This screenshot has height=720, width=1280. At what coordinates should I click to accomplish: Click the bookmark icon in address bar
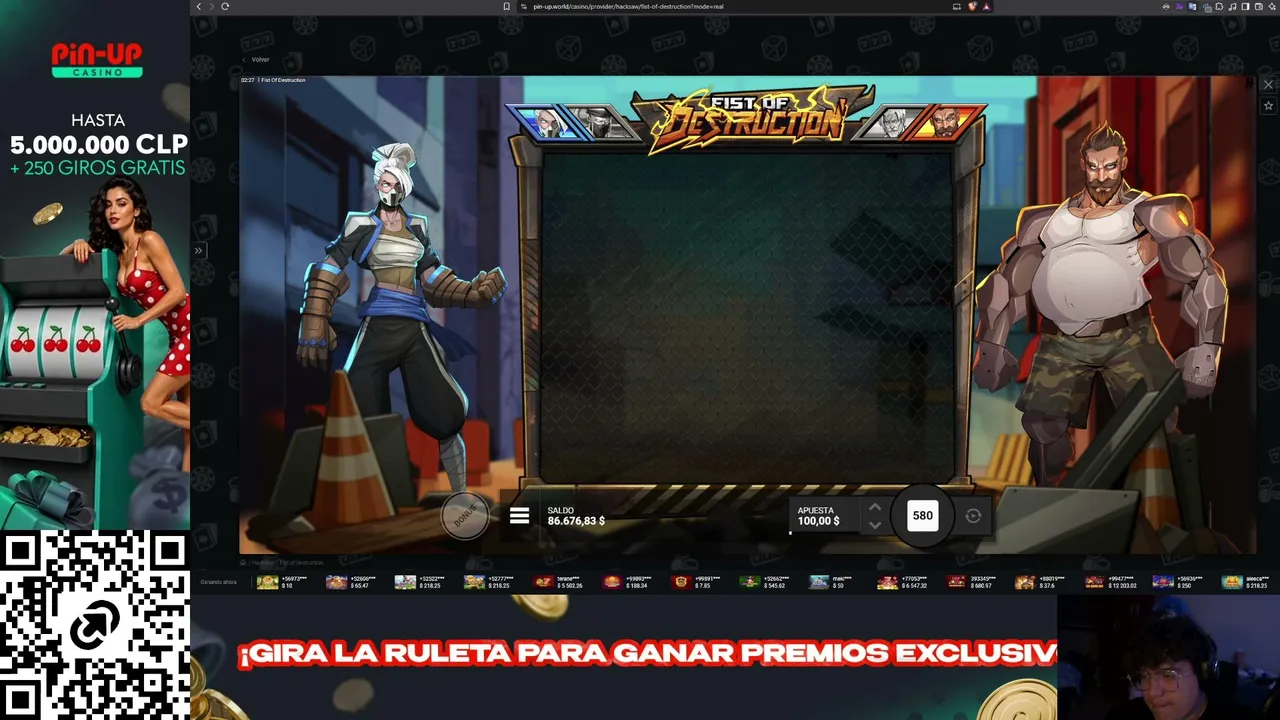point(507,6)
